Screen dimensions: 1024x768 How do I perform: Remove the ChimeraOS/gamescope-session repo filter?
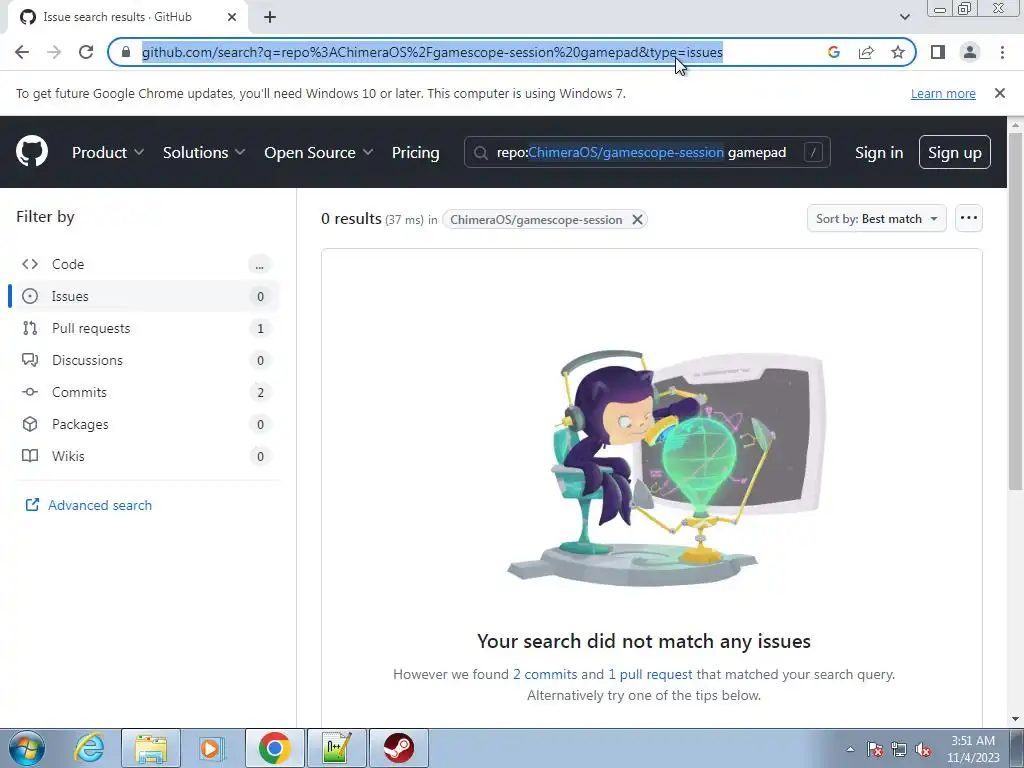tap(637, 220)
